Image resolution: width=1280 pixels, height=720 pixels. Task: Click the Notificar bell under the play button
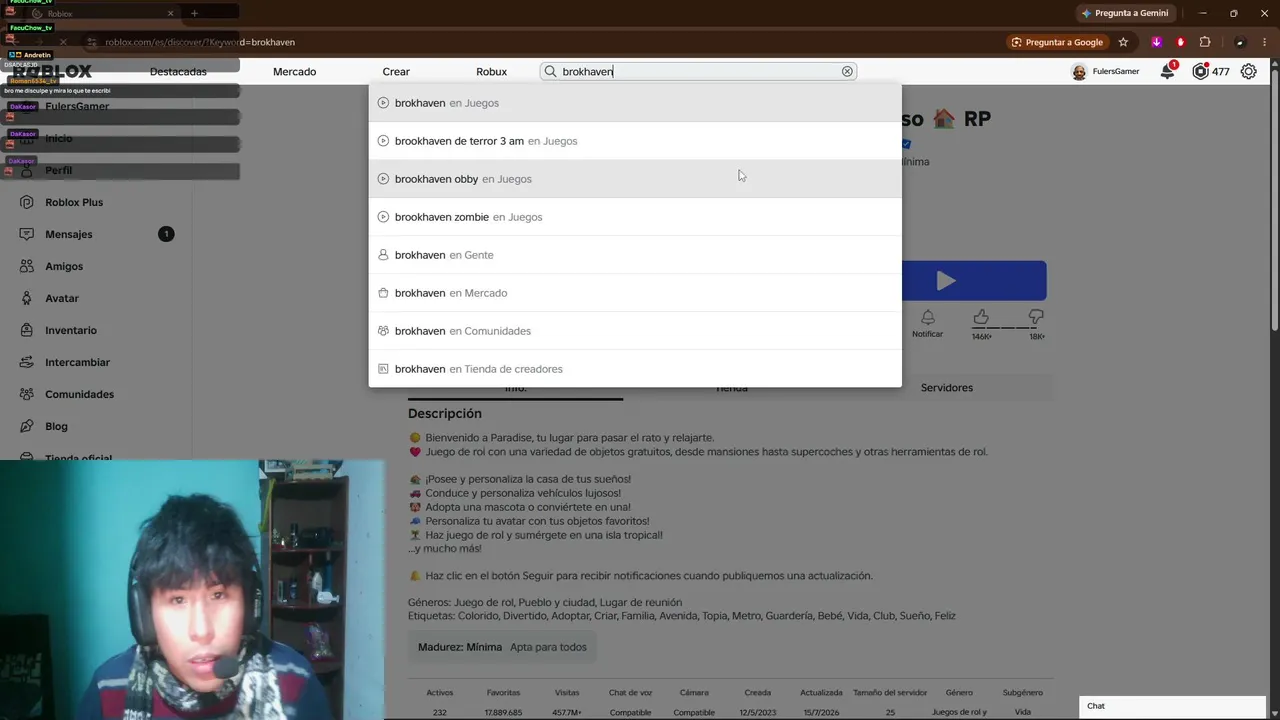pos(928,318)
